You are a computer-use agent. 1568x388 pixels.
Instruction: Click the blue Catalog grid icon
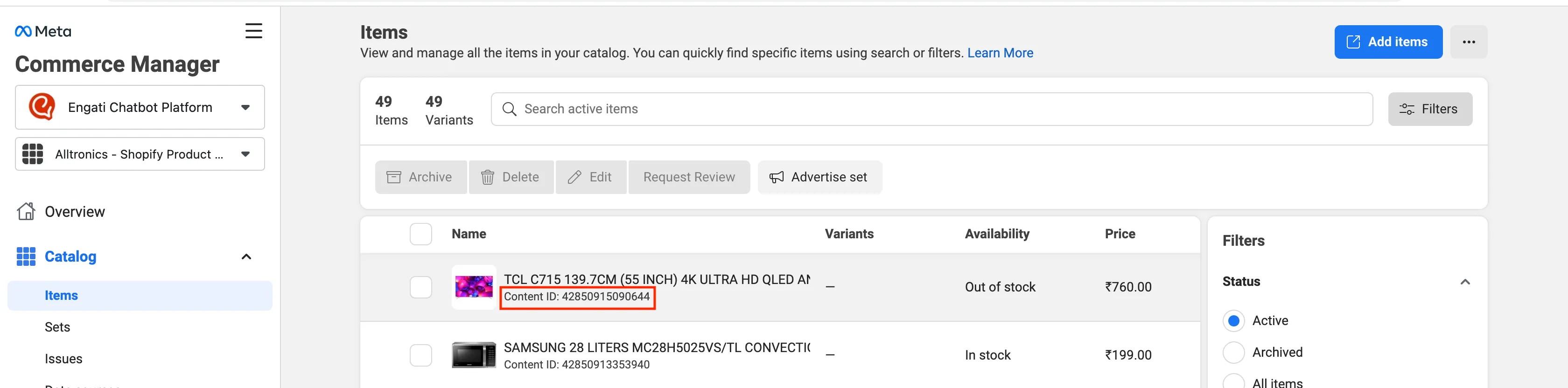[x=26, y=256]
